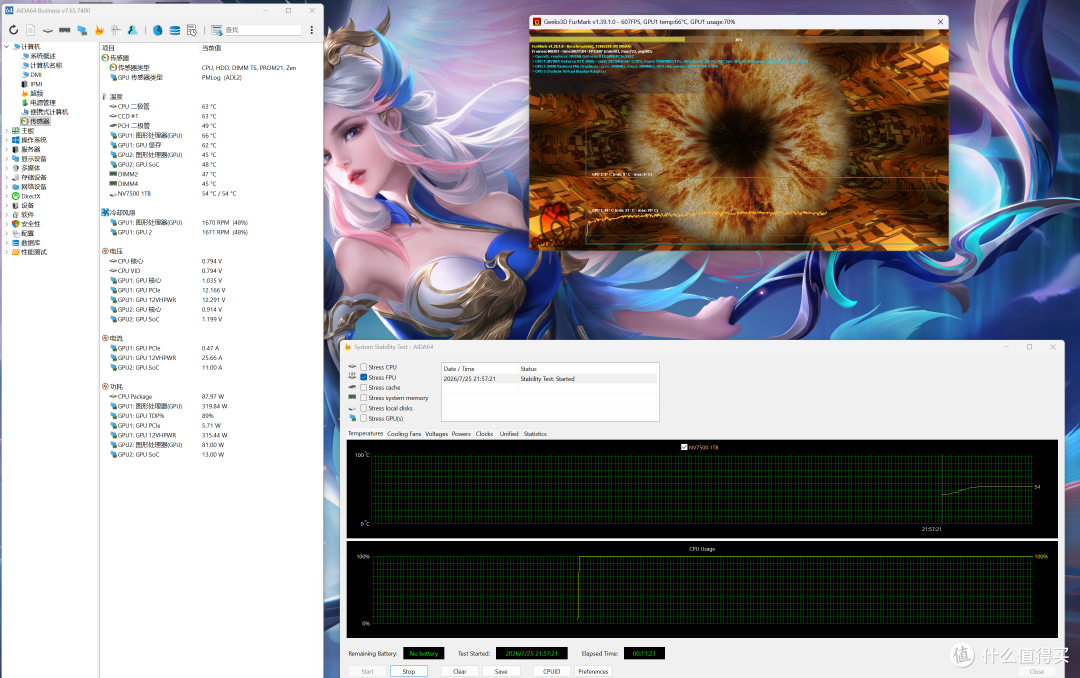Enable the Stress GPU(s) checkbox
This screenshot has width=1080, height=678.
[x=364, y=418]
